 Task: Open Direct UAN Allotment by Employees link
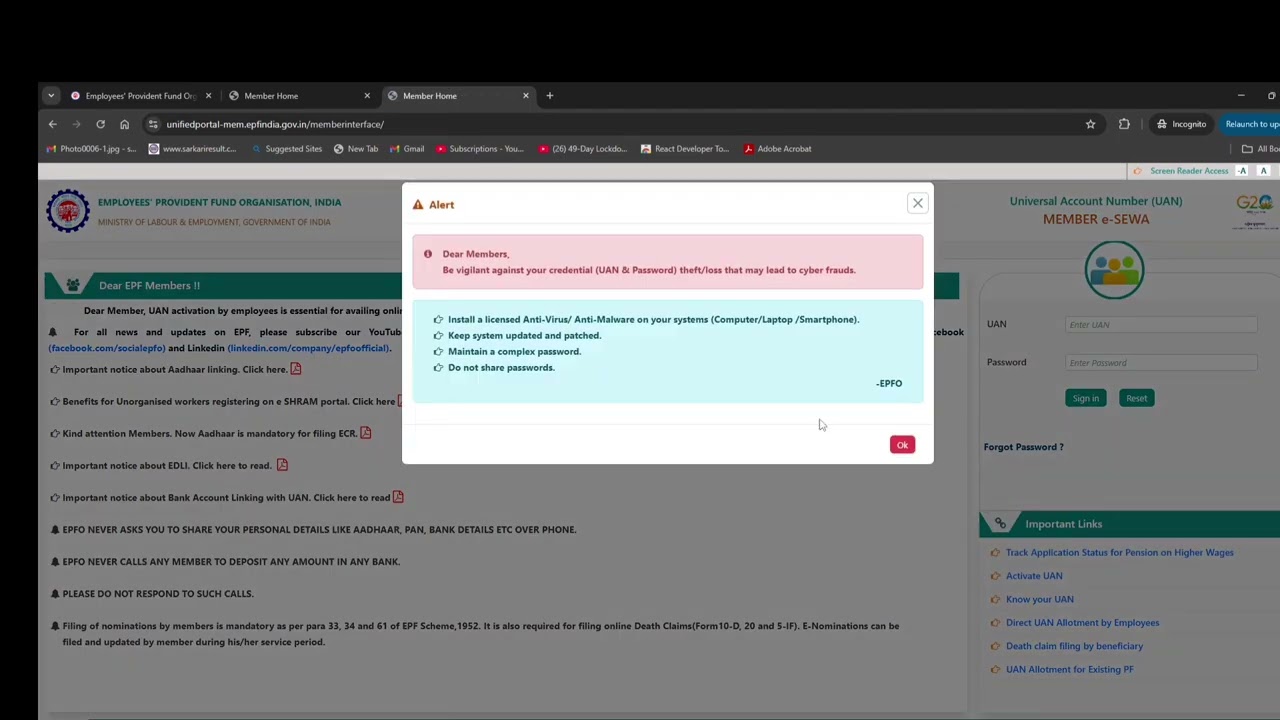(1082, 622)
